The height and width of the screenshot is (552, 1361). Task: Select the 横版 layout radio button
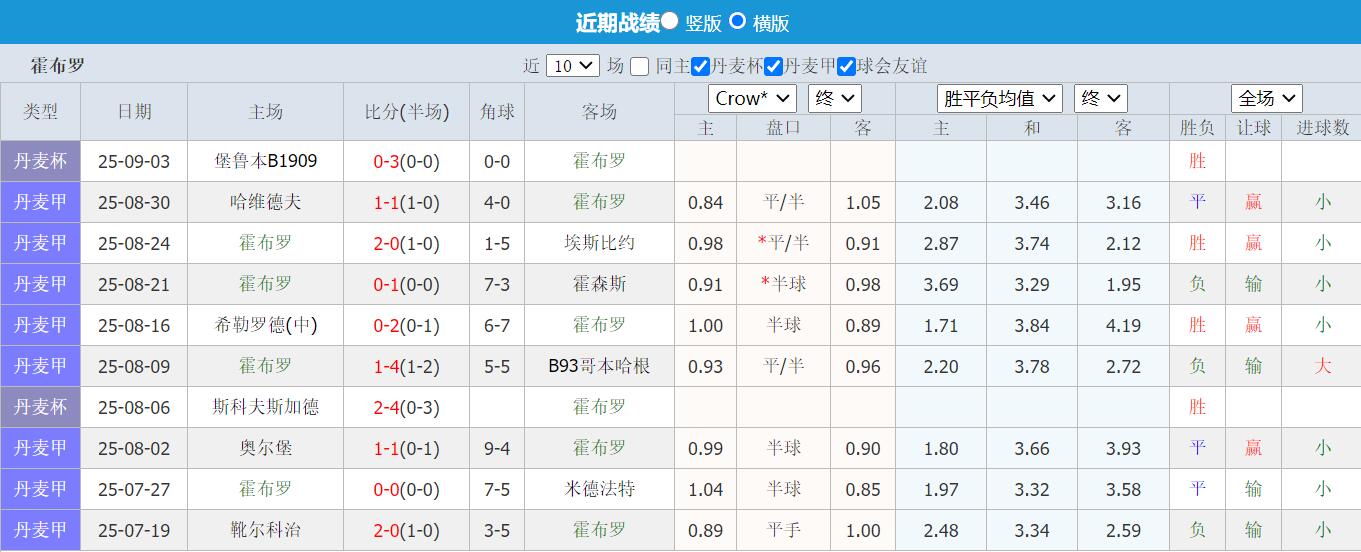(738, 21)
